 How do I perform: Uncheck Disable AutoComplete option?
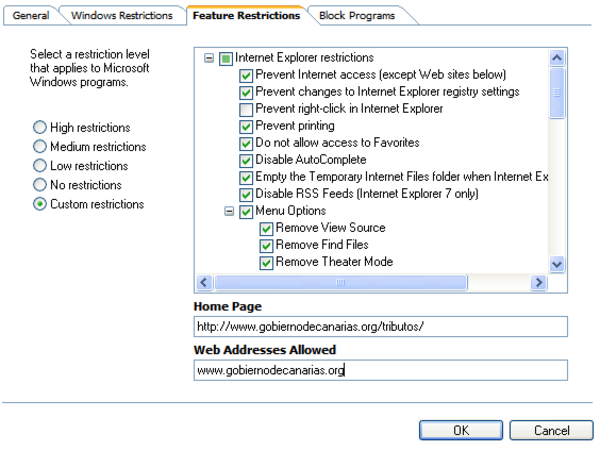click(x=246, y=160)
